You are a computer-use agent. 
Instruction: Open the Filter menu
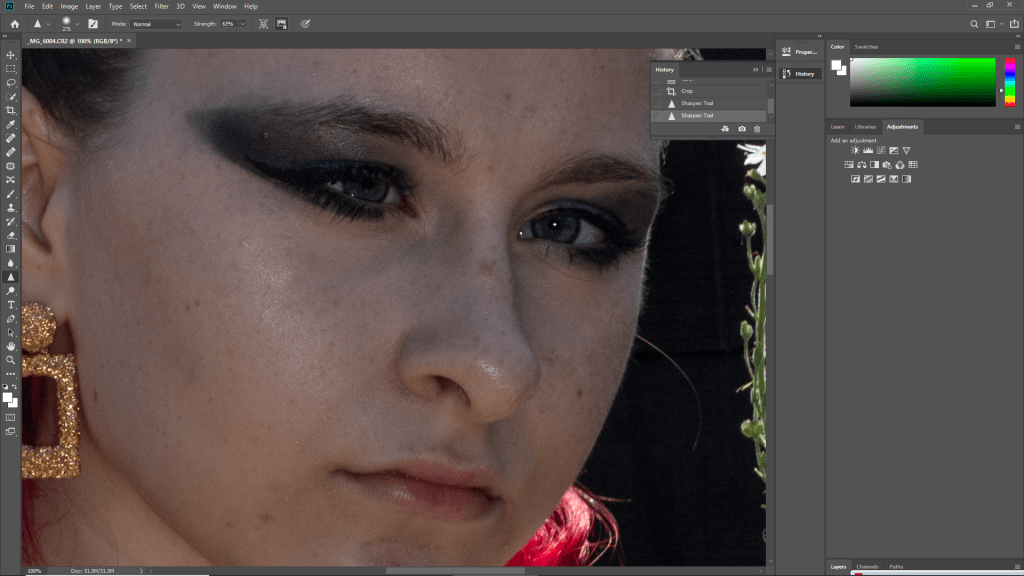[161, 6]
